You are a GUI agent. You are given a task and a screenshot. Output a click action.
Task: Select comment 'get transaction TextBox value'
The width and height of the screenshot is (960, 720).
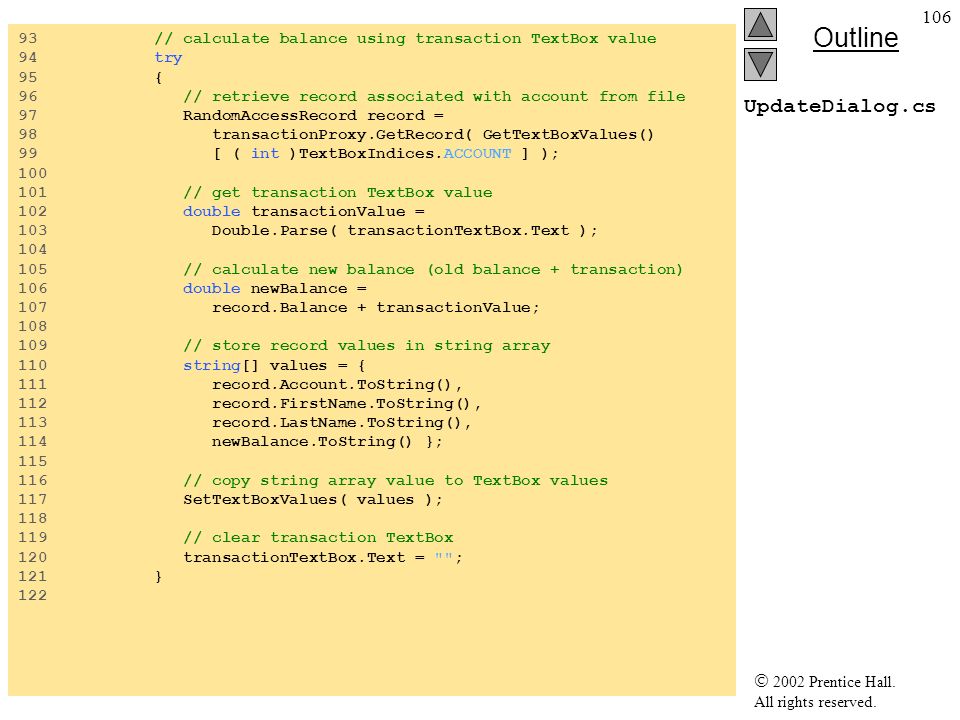(338, 193)
